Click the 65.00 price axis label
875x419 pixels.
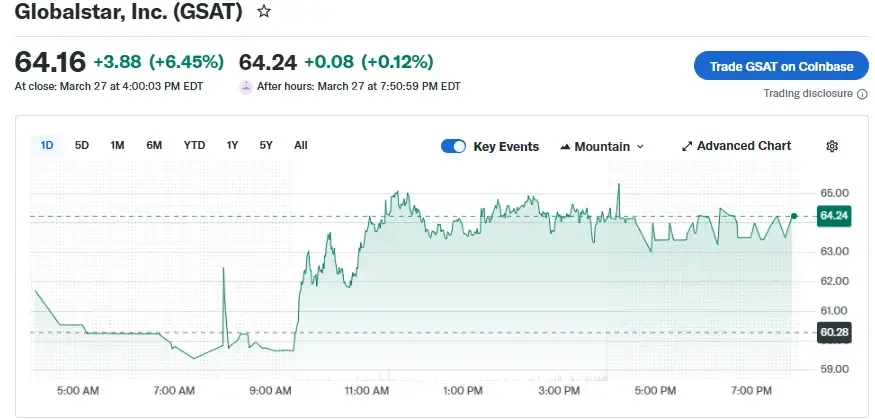coord(834,193)
